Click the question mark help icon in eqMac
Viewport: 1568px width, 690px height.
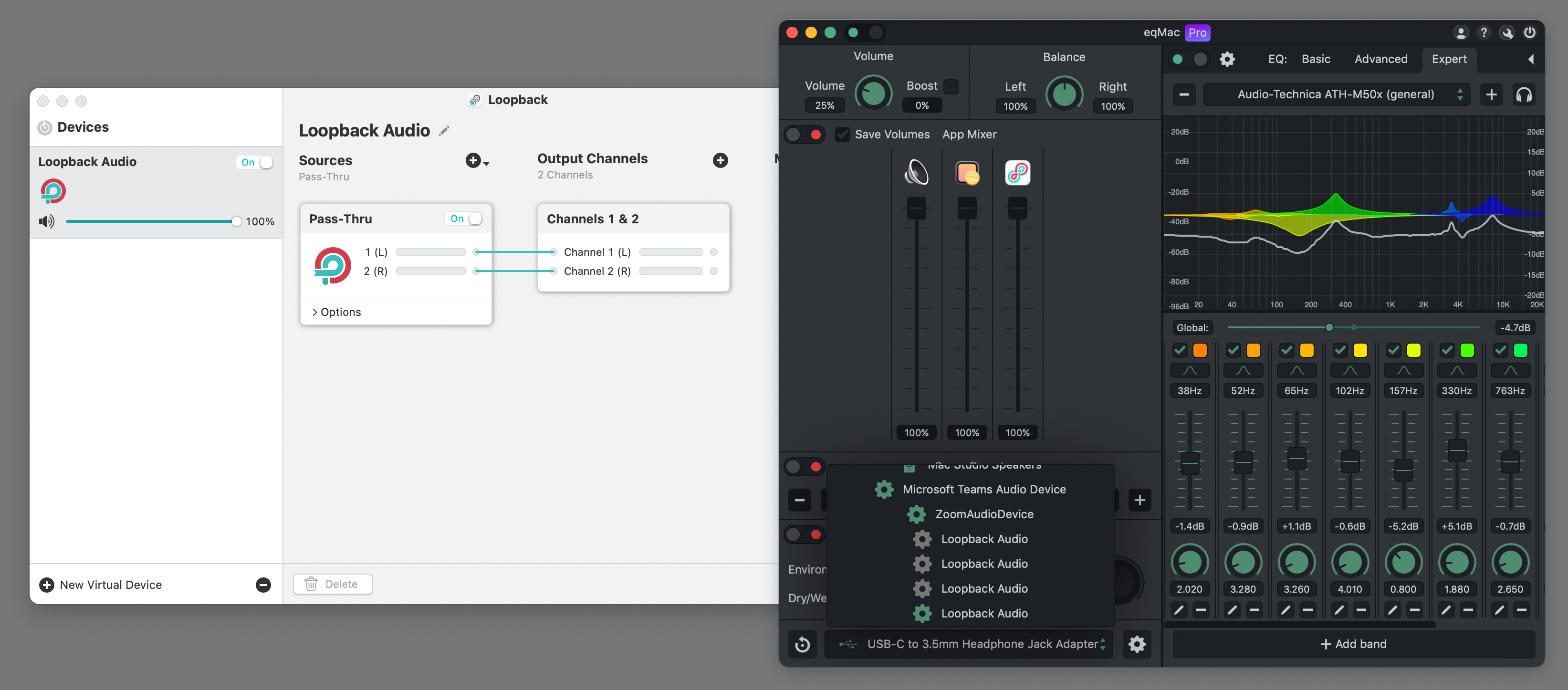point(1484,32)
